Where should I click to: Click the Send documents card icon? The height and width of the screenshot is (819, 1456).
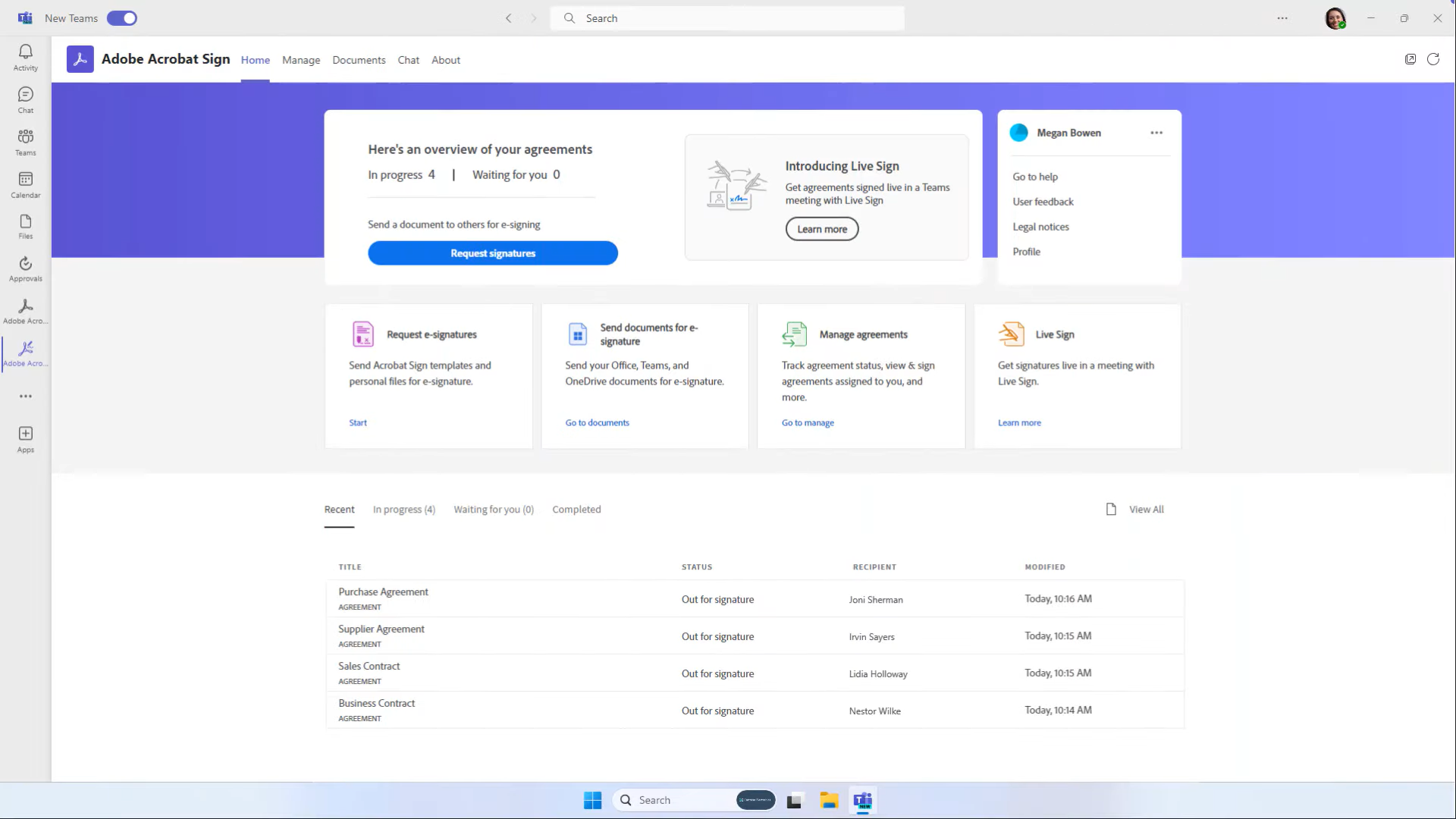click(x=578, y=334)
